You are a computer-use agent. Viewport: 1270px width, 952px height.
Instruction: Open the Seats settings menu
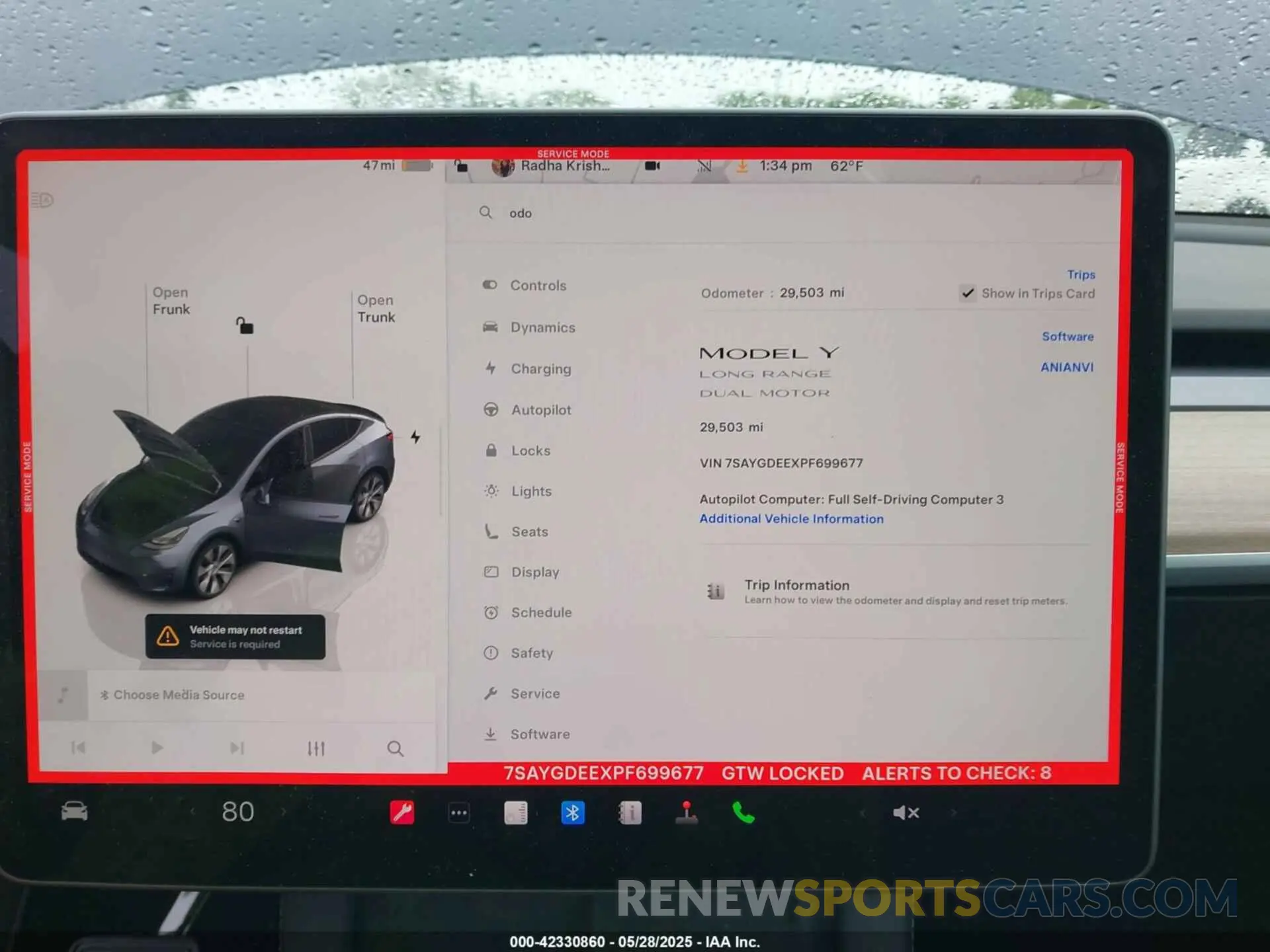(x=516, y=532)
